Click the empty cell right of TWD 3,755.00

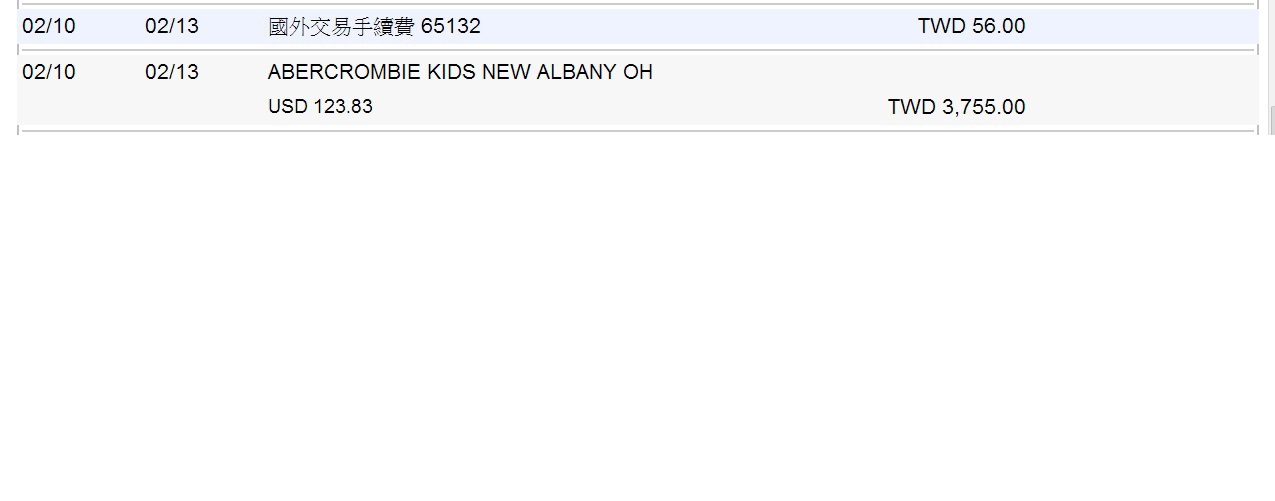tap(1140, 107)
